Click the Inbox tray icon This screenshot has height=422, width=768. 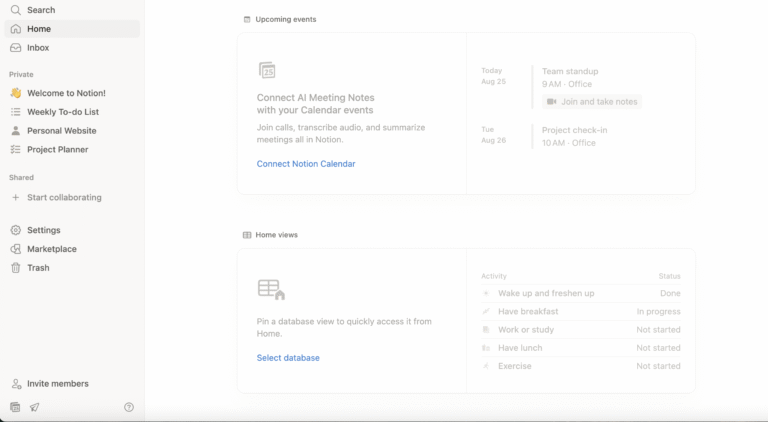(x=16, y=47)
